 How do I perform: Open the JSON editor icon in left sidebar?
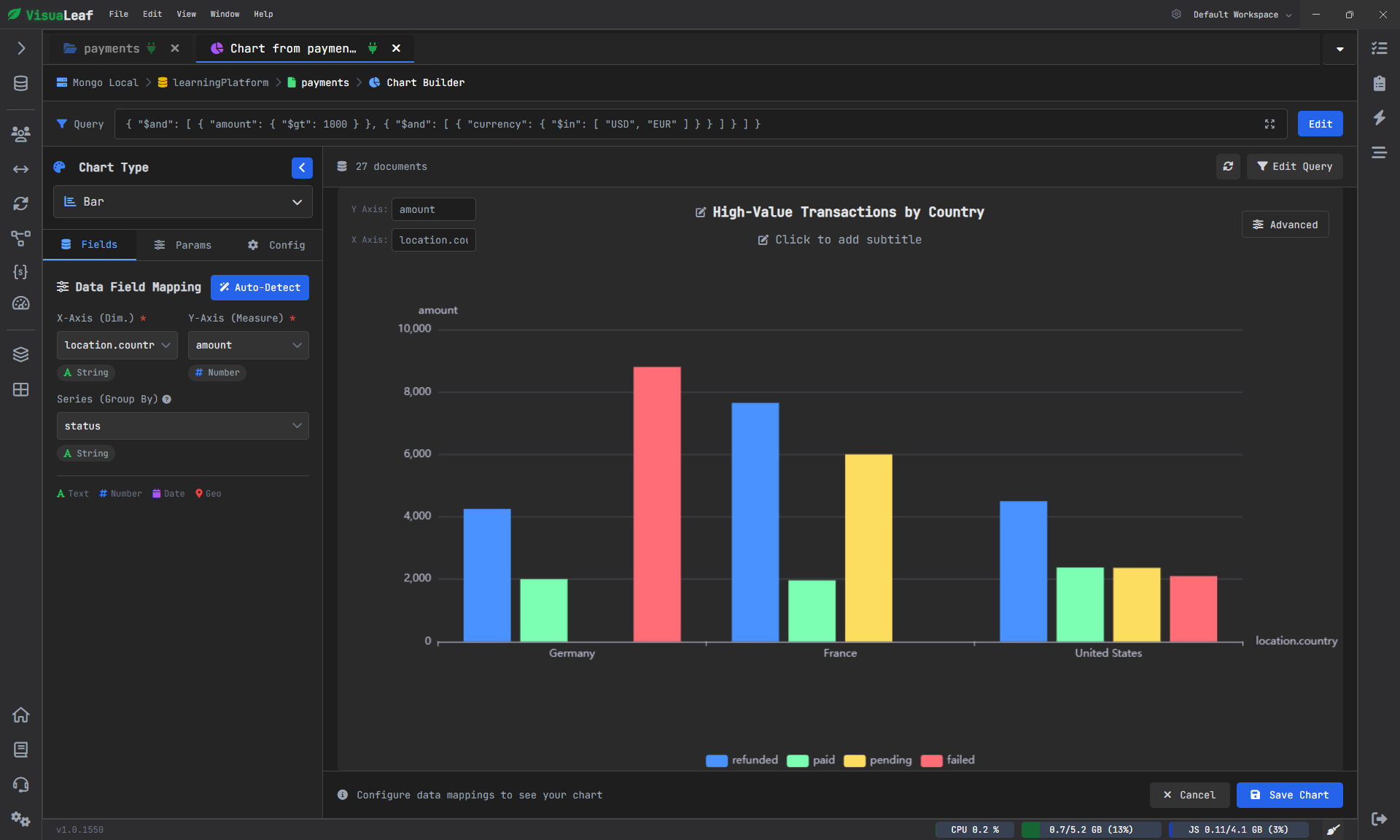click(x=20, y=272)
